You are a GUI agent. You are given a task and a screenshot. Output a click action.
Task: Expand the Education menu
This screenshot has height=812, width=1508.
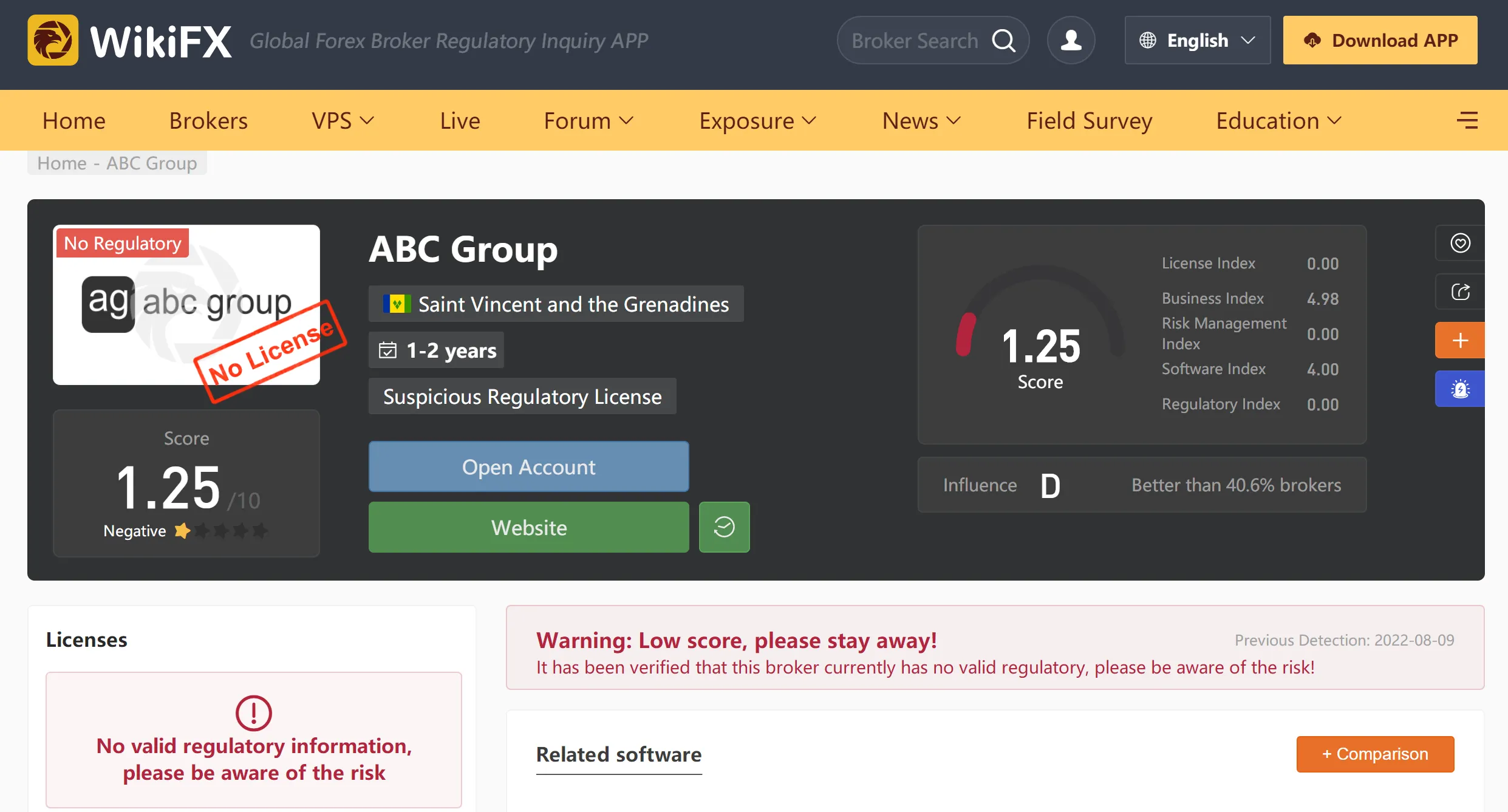(1278, 120)
